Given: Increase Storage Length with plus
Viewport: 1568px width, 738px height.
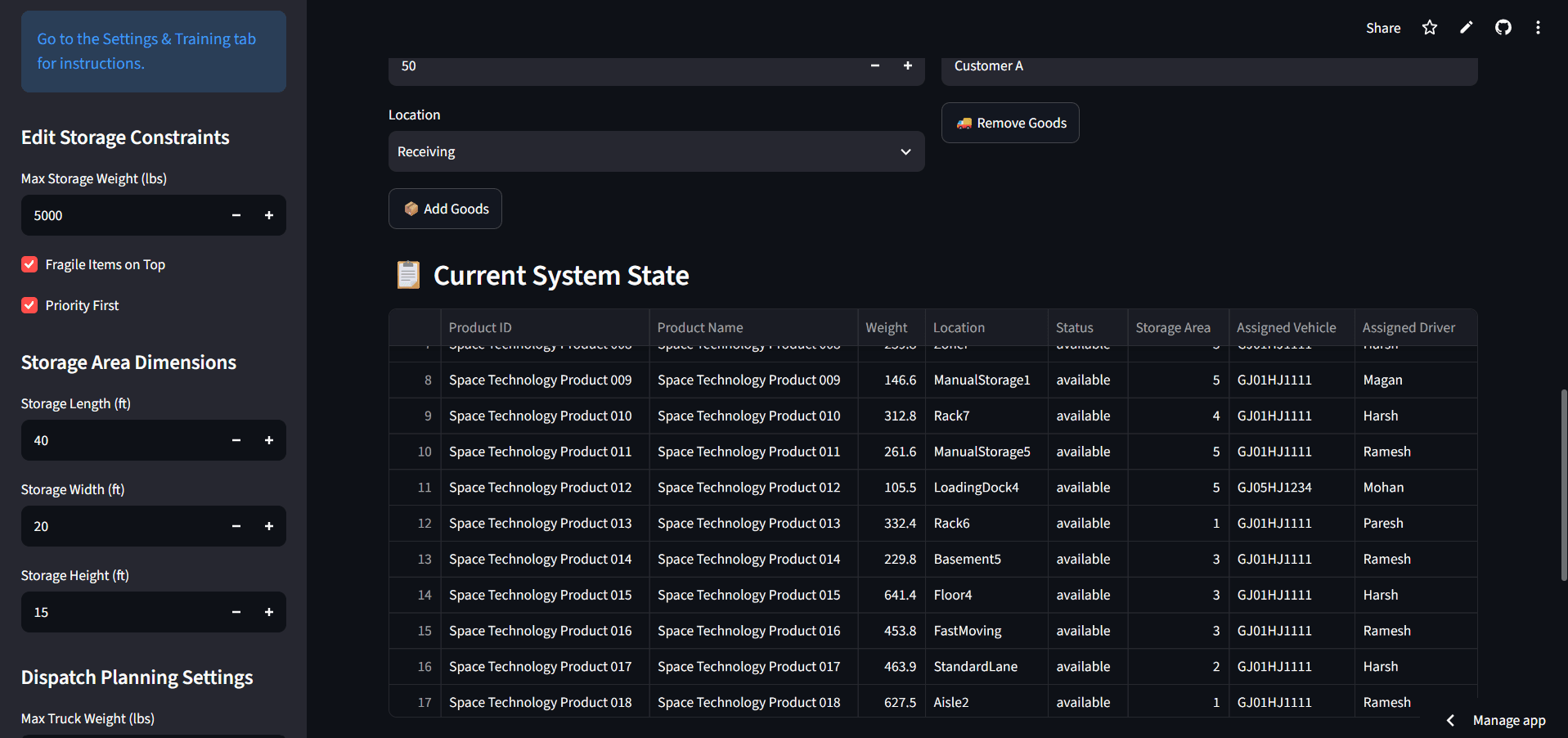Looking at the screenshot, I should click(x=269, y=440).
